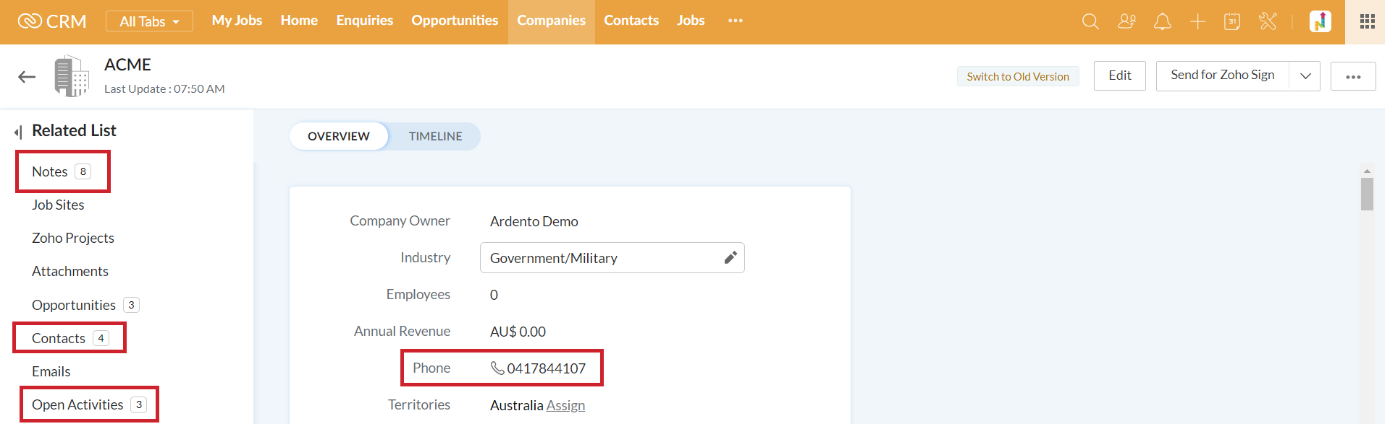Open the Contacts tab in top bar
1385x424 pixels.
coord(631,20)
